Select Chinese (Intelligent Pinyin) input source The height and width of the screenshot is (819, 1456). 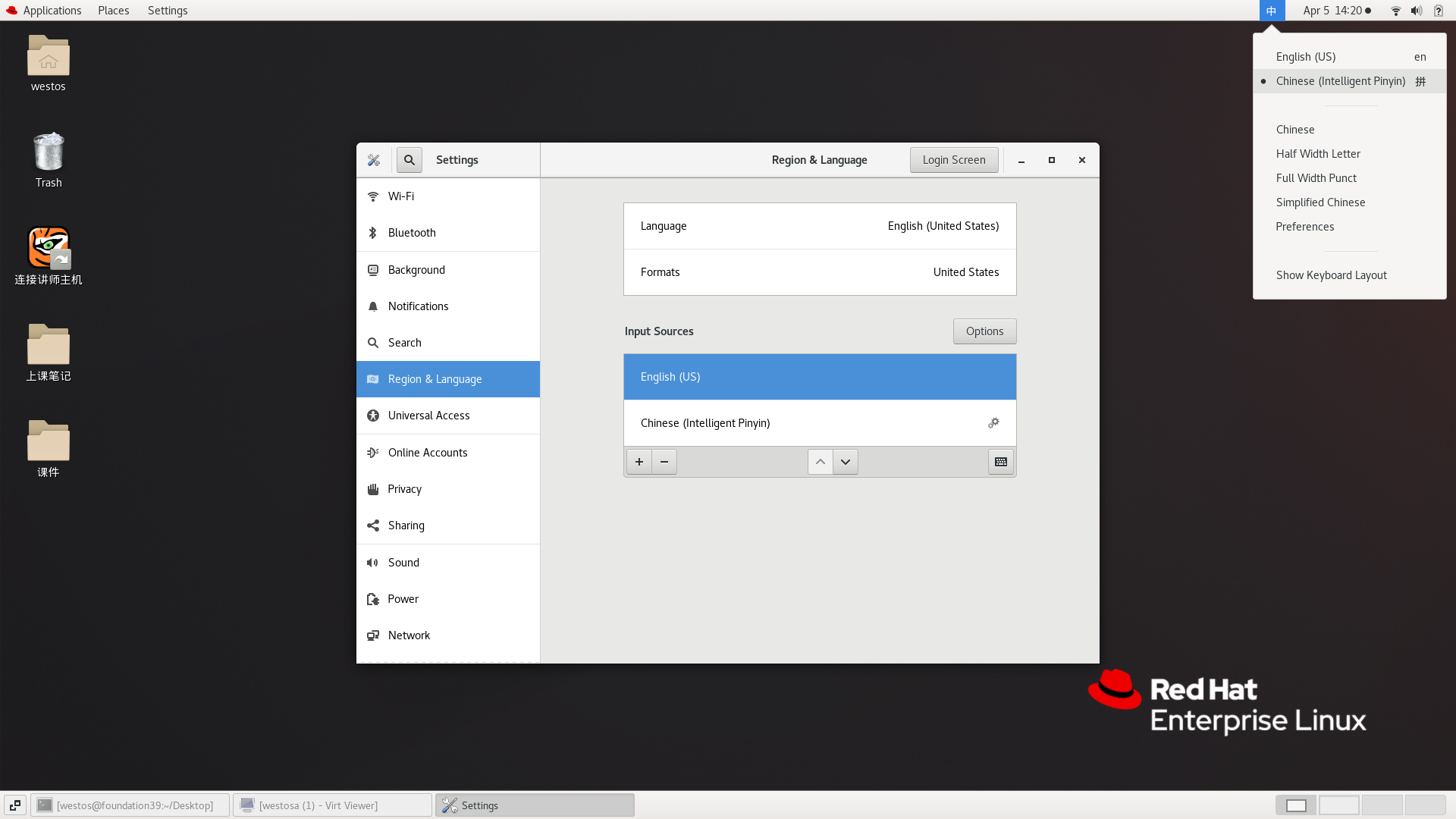point(820,422)
